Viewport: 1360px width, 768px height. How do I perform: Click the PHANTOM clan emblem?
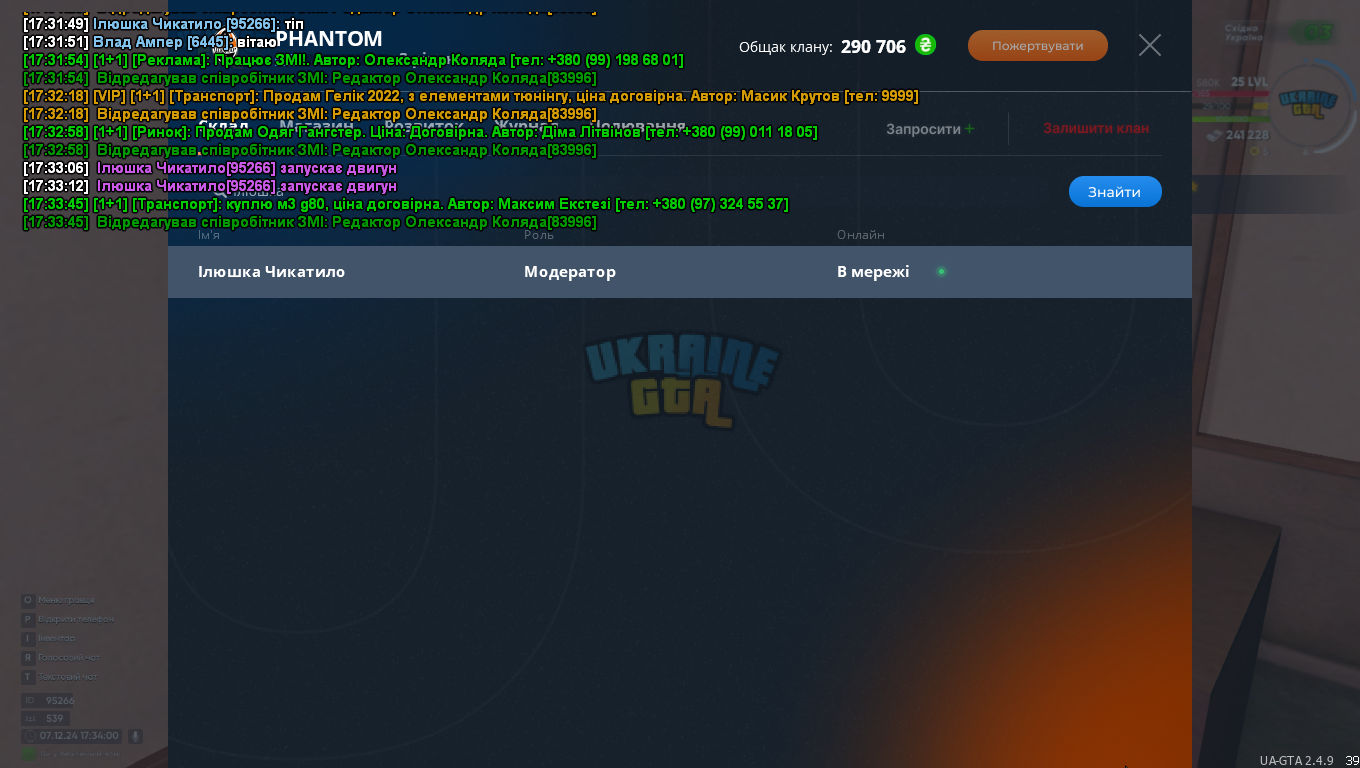click(x=224, y=43)
